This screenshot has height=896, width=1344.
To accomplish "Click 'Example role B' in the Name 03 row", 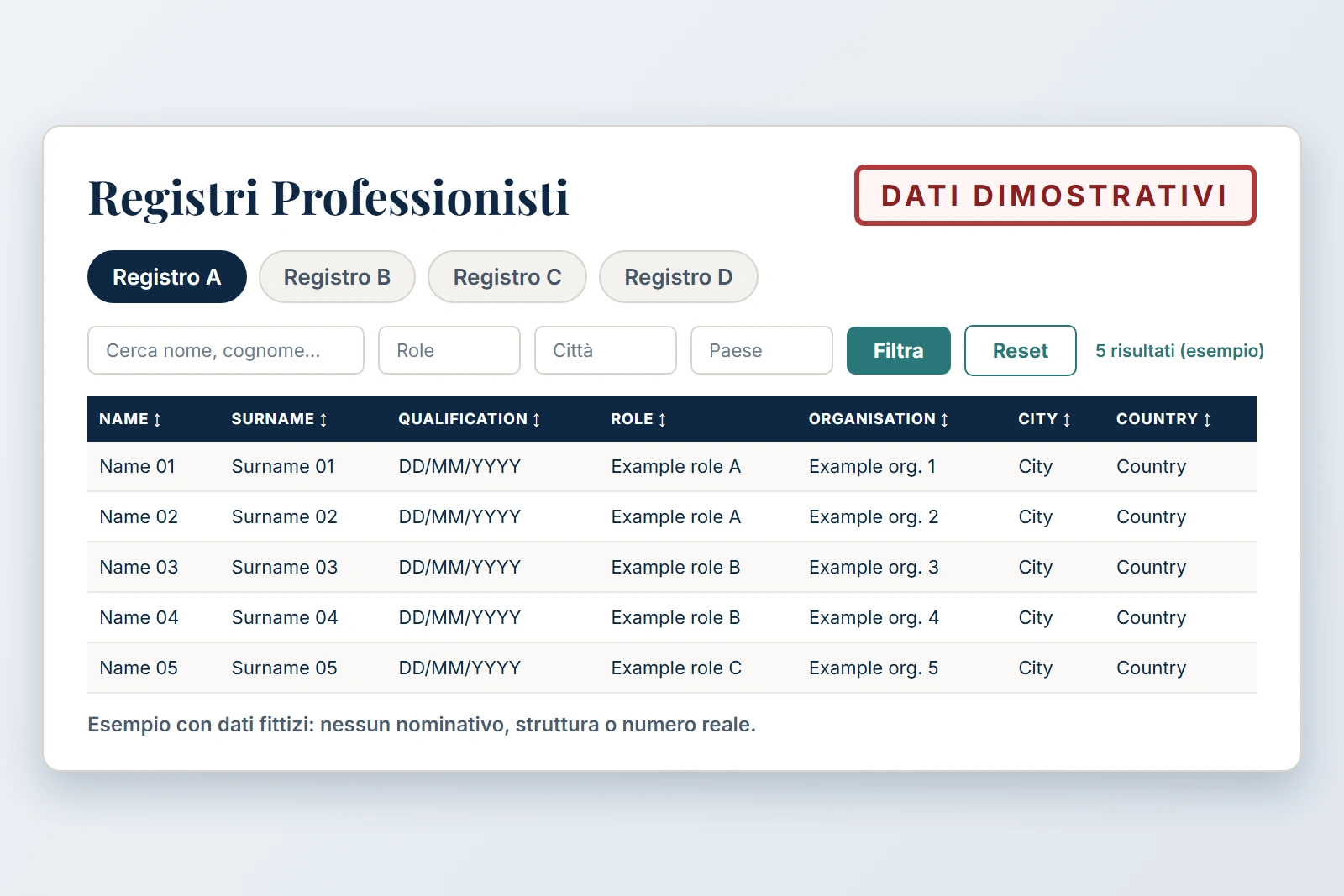I will 676,567.
